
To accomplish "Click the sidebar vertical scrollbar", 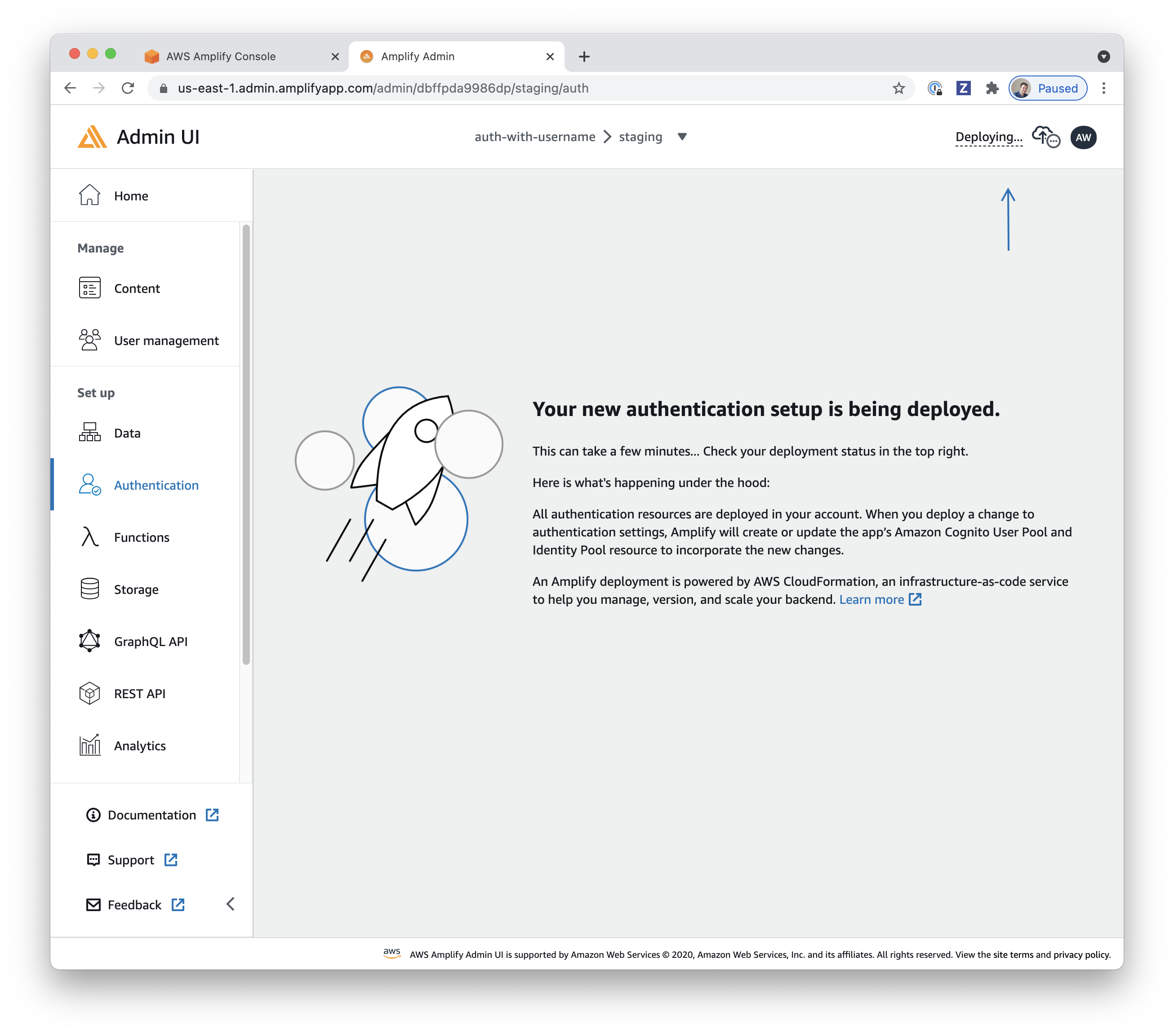I will point(246,445).
